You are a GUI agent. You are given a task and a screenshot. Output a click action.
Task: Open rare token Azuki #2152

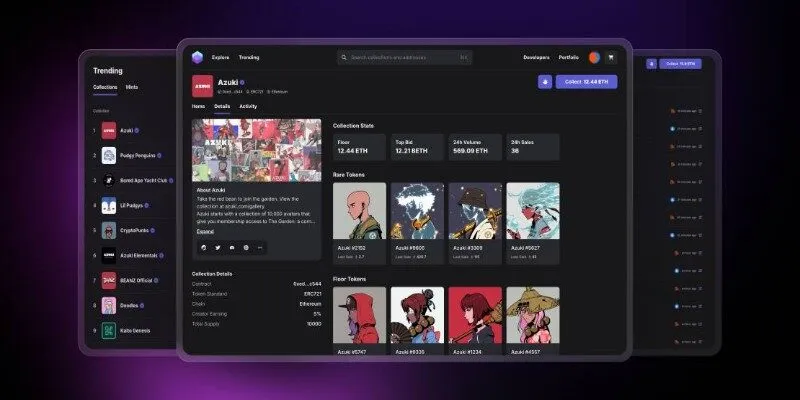359,223
